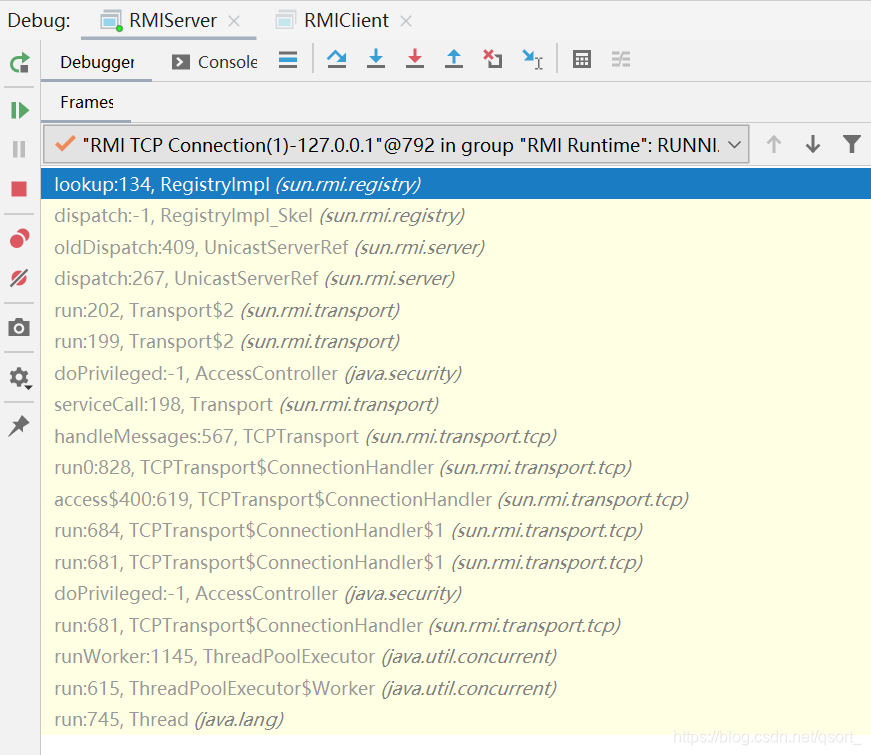Open debugger settings gear icon
The width and height of the screenshot is (871, 755).
point(20,378)
